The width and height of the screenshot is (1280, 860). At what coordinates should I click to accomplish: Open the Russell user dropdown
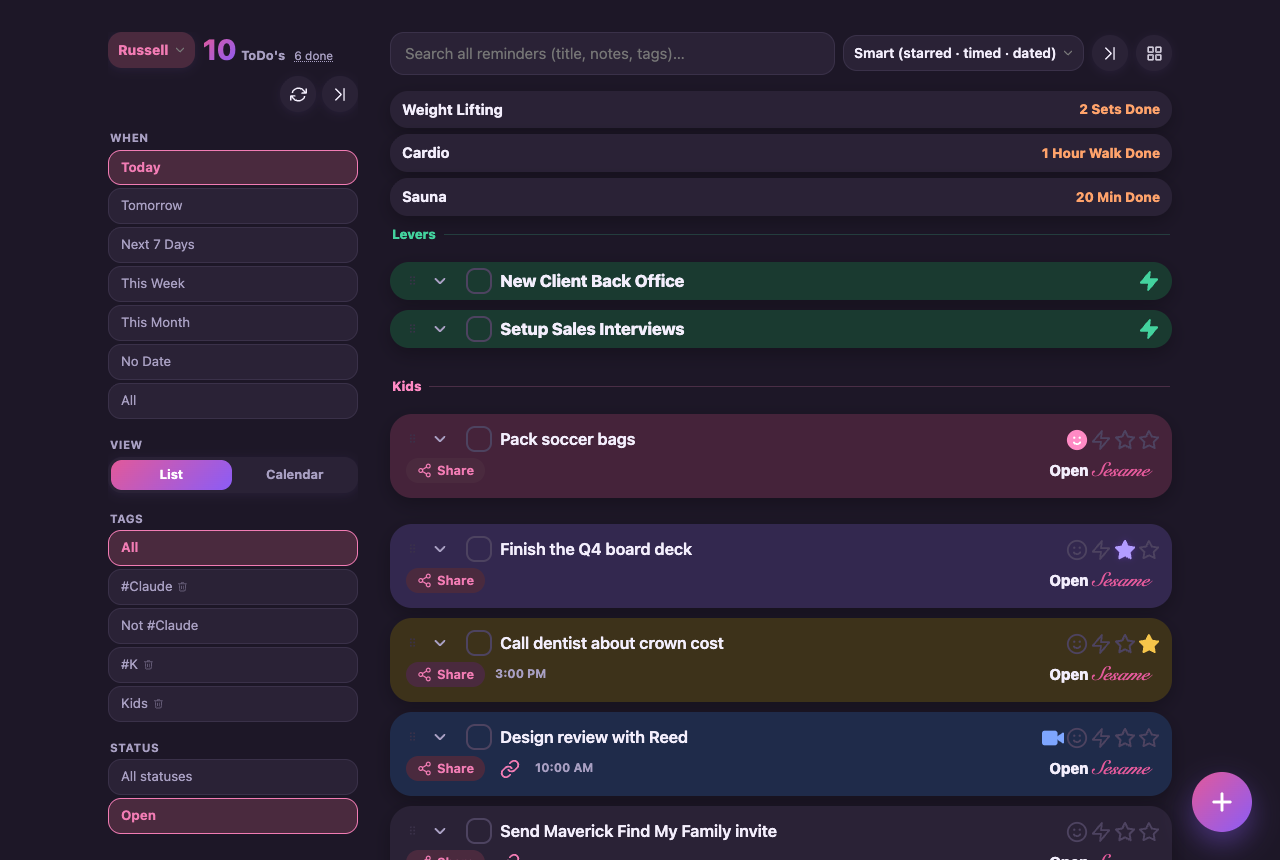click(x=151, y=50)
